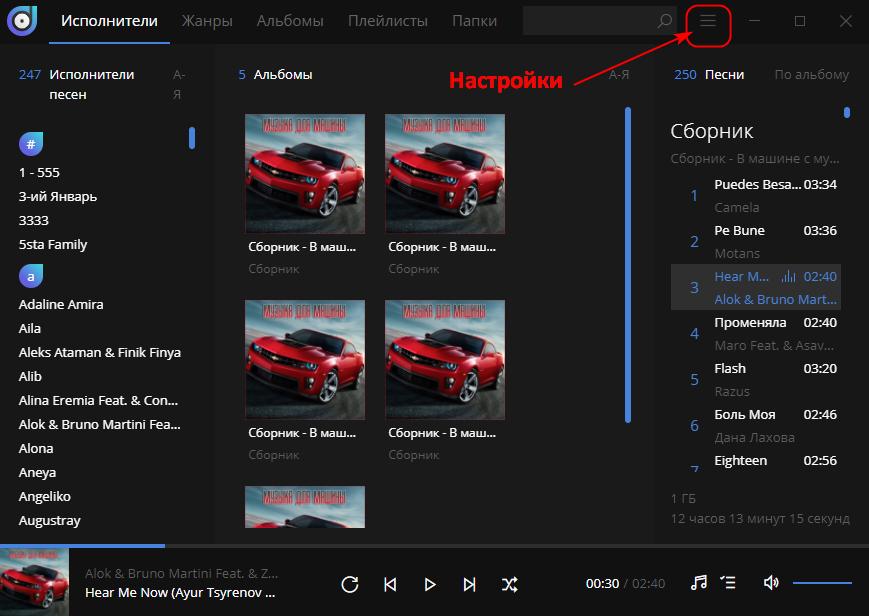Switch to the Альбомы tab
This screenshot has width=869, height=616.
pos(290,21)
